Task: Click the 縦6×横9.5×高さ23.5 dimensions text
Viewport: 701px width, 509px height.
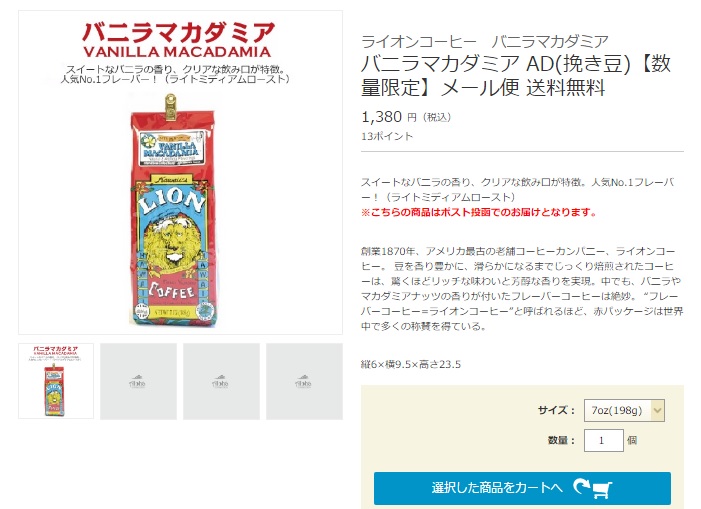Action: (x=410, y=364)
